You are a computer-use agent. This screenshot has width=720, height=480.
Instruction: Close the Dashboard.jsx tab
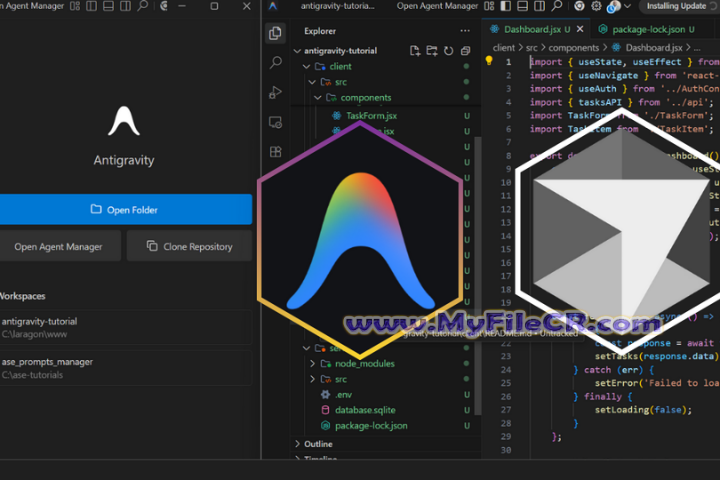coord(580,29)
